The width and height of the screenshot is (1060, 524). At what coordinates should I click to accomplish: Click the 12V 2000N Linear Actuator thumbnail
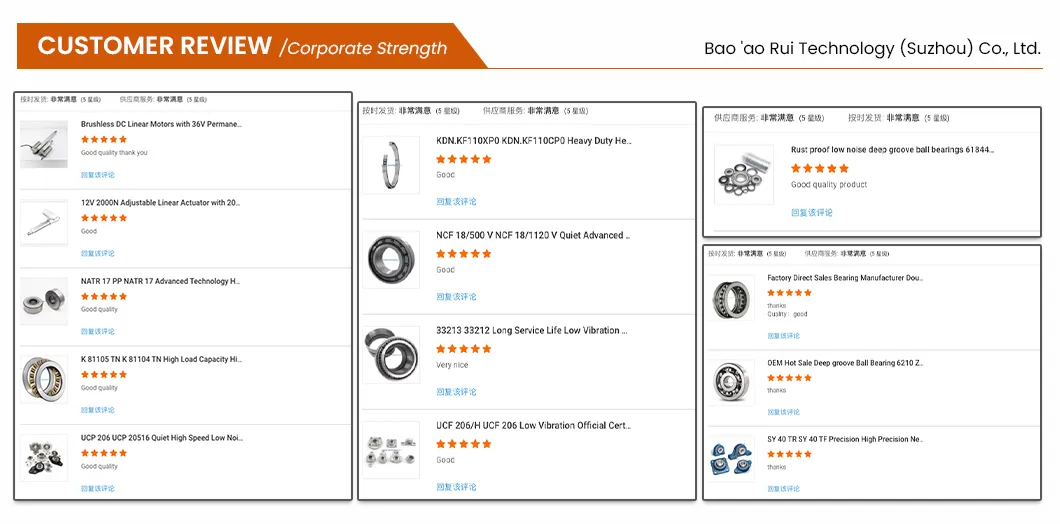(44, 223)
